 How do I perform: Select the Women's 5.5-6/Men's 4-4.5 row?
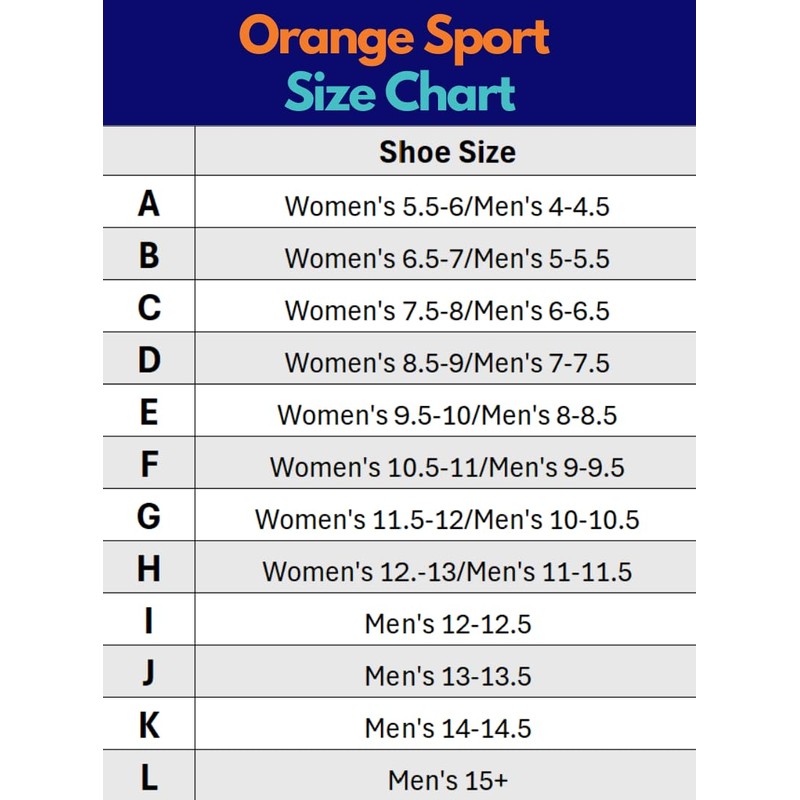pos(447,206)
